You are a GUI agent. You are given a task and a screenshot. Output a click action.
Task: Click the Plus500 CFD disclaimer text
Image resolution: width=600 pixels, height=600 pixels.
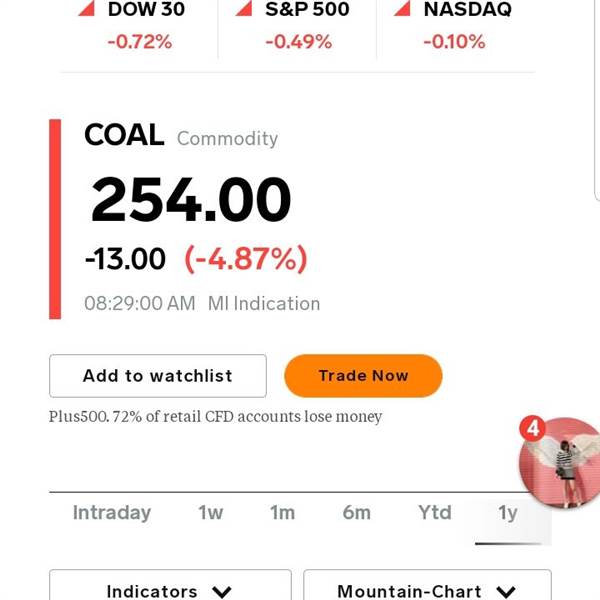coord(215,416)
